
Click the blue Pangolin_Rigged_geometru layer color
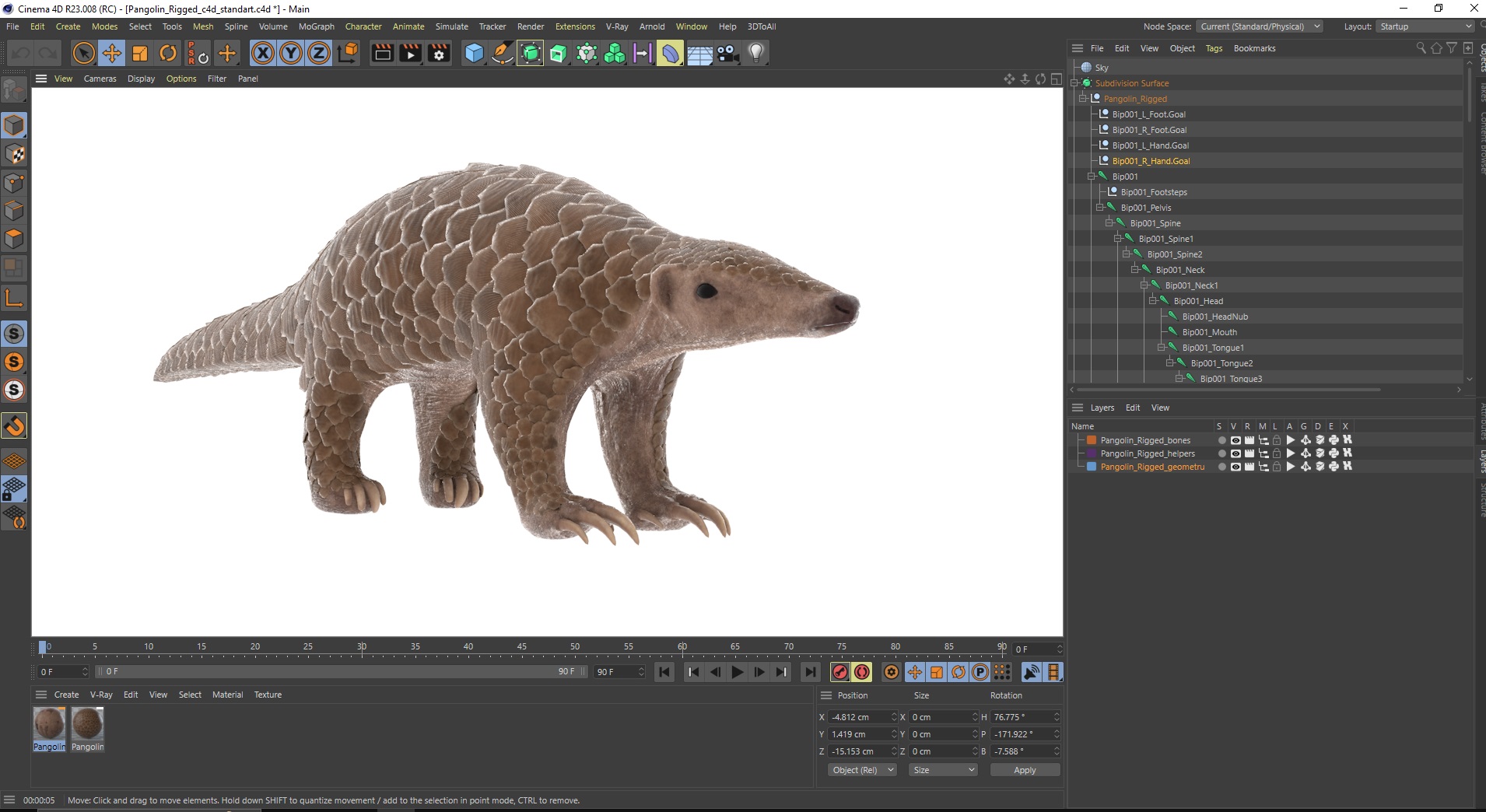pos(1092,467)
